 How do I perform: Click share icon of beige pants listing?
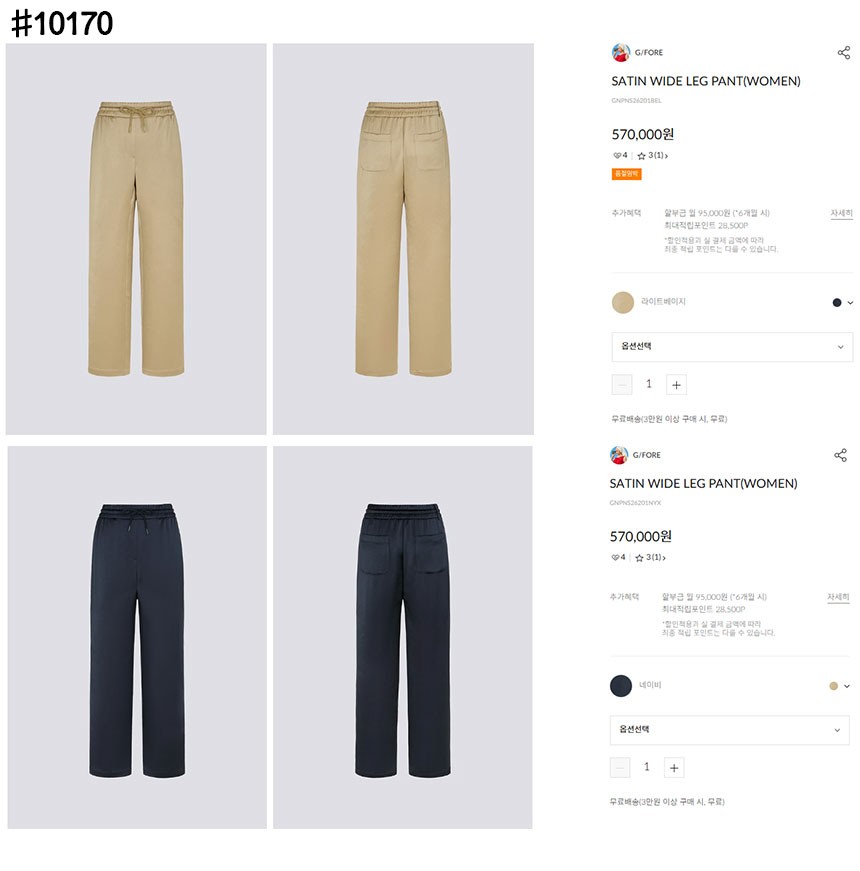click(843, 53)
